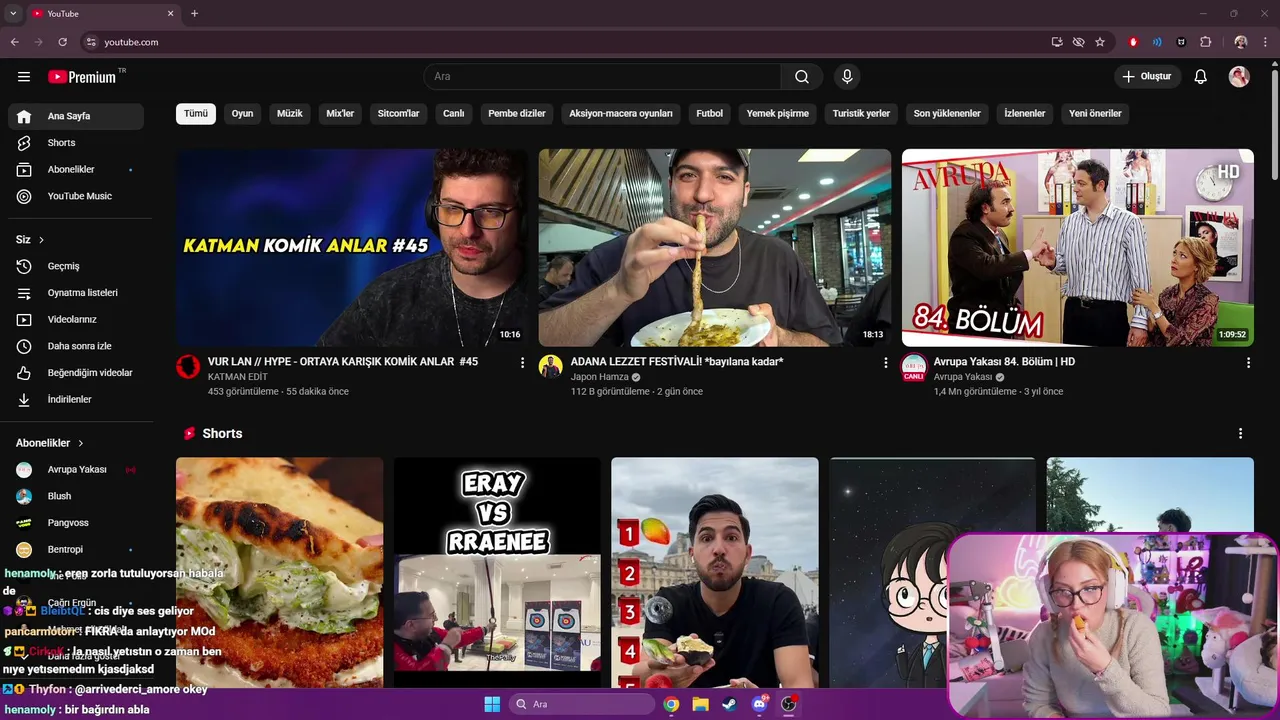This screenshot has height=720, width=1280.
Task: Open more options for VUR LAN video
Action: (x=522, y=363)
